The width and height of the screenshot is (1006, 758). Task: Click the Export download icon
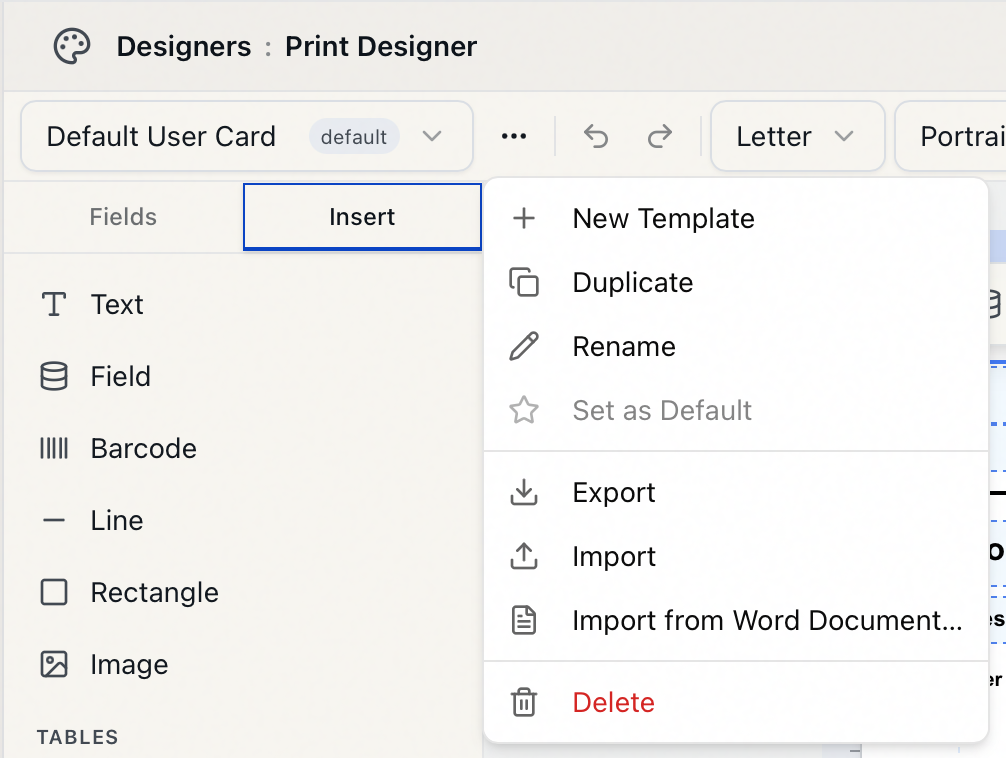pyautogui.click(x=524, y=492)
